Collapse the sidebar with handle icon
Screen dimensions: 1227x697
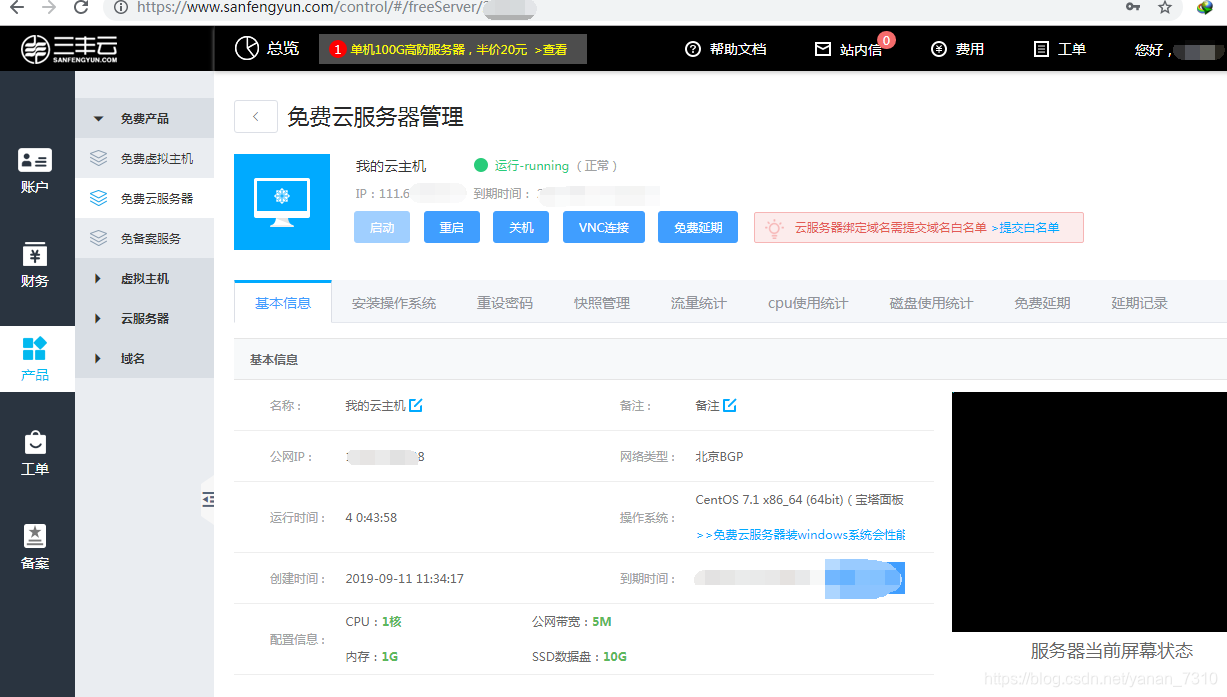pyautogui.click(x=207, y=500)
